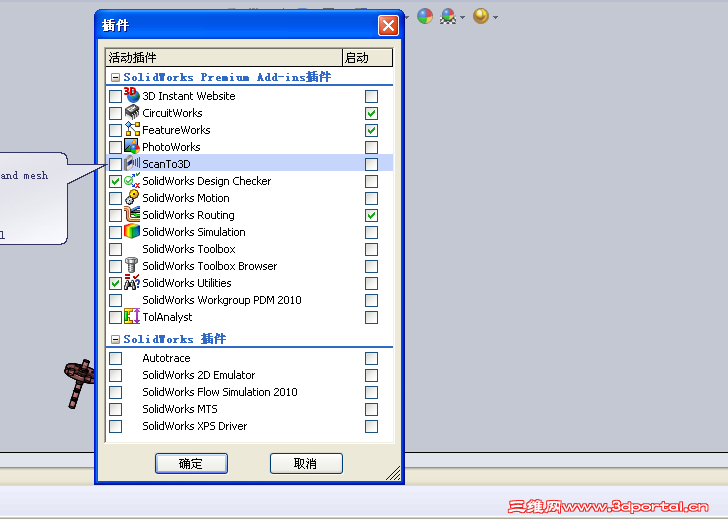
Task: Uncheck the SolidWorks Utilities active checkbox
Action: [x=116, y=283]
